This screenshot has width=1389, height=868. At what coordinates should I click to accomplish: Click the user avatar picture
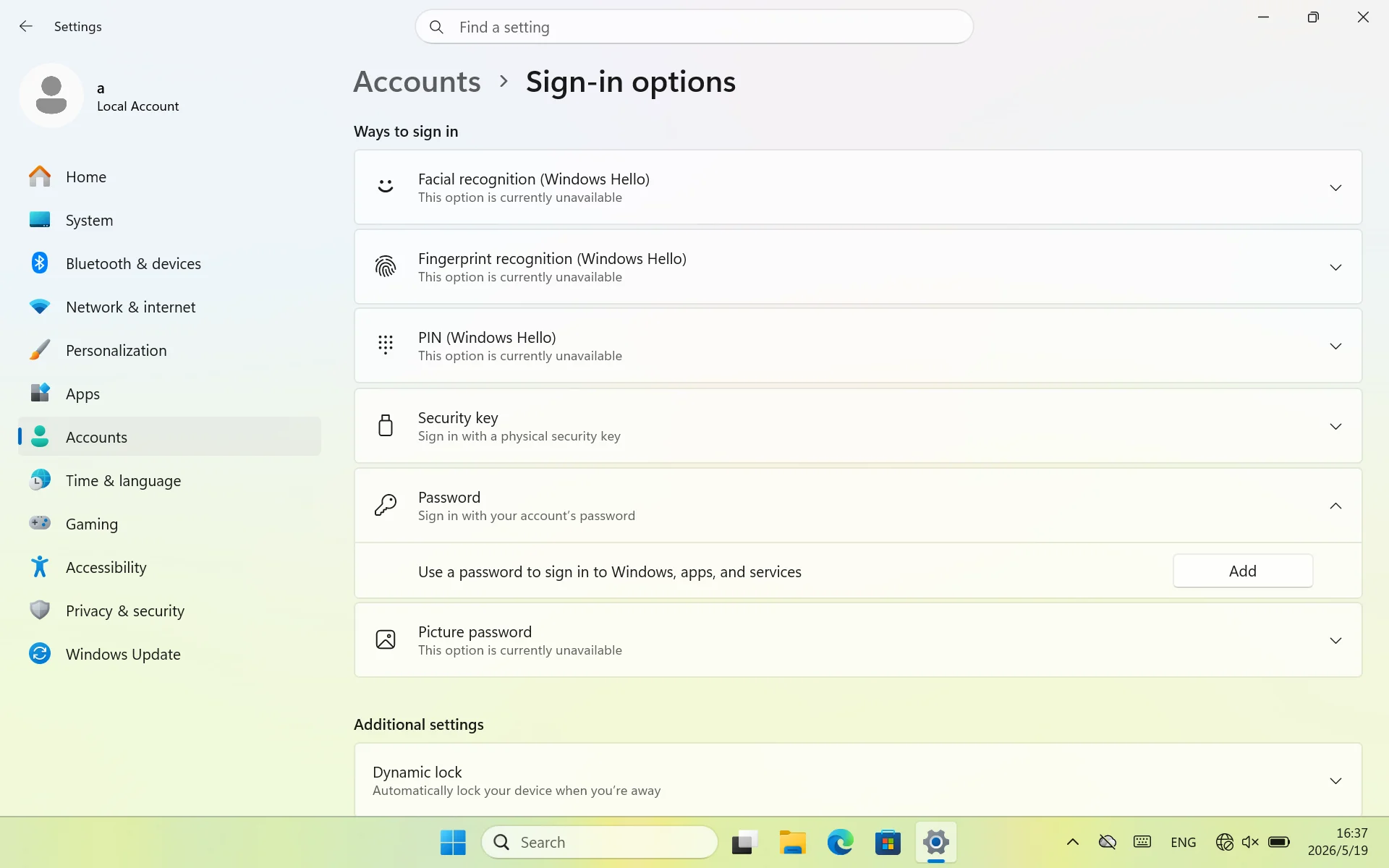tap(51, 95)
